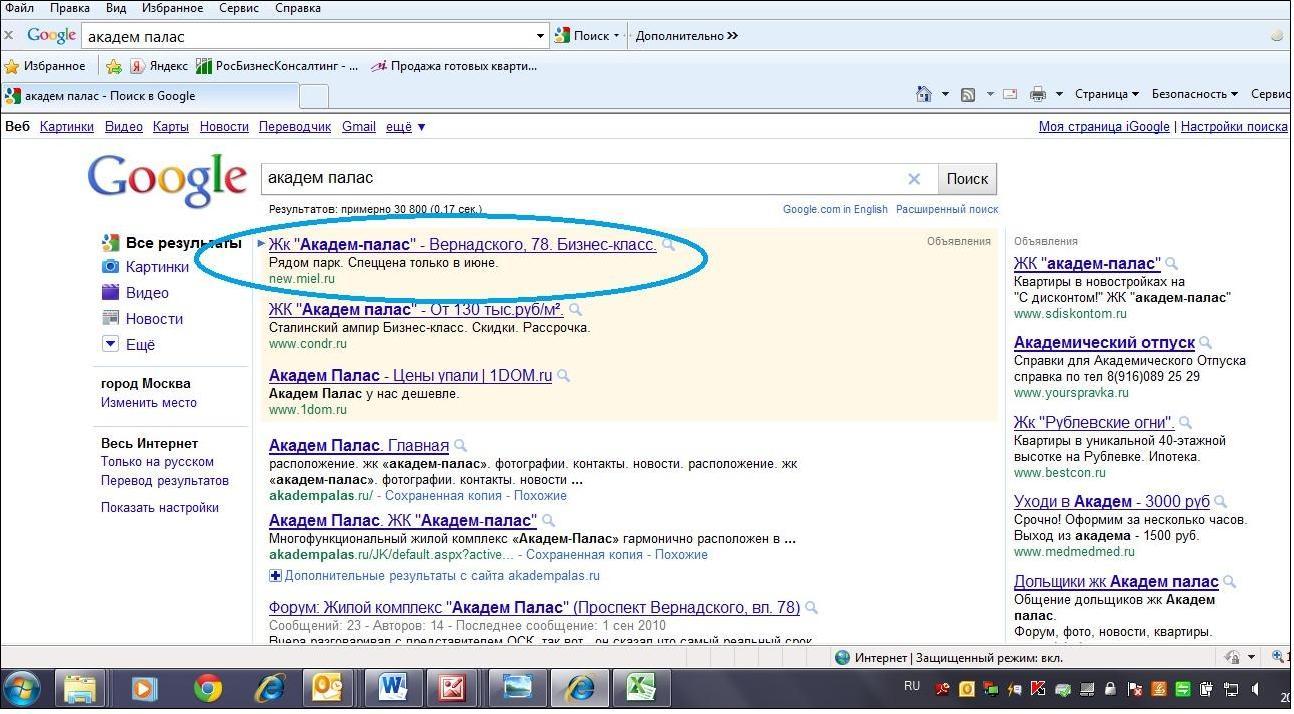This screenshot has width=1294, height=714.
Task: Open dropdown arrow next to toolbar Поиск button
Action: [616, 36]
